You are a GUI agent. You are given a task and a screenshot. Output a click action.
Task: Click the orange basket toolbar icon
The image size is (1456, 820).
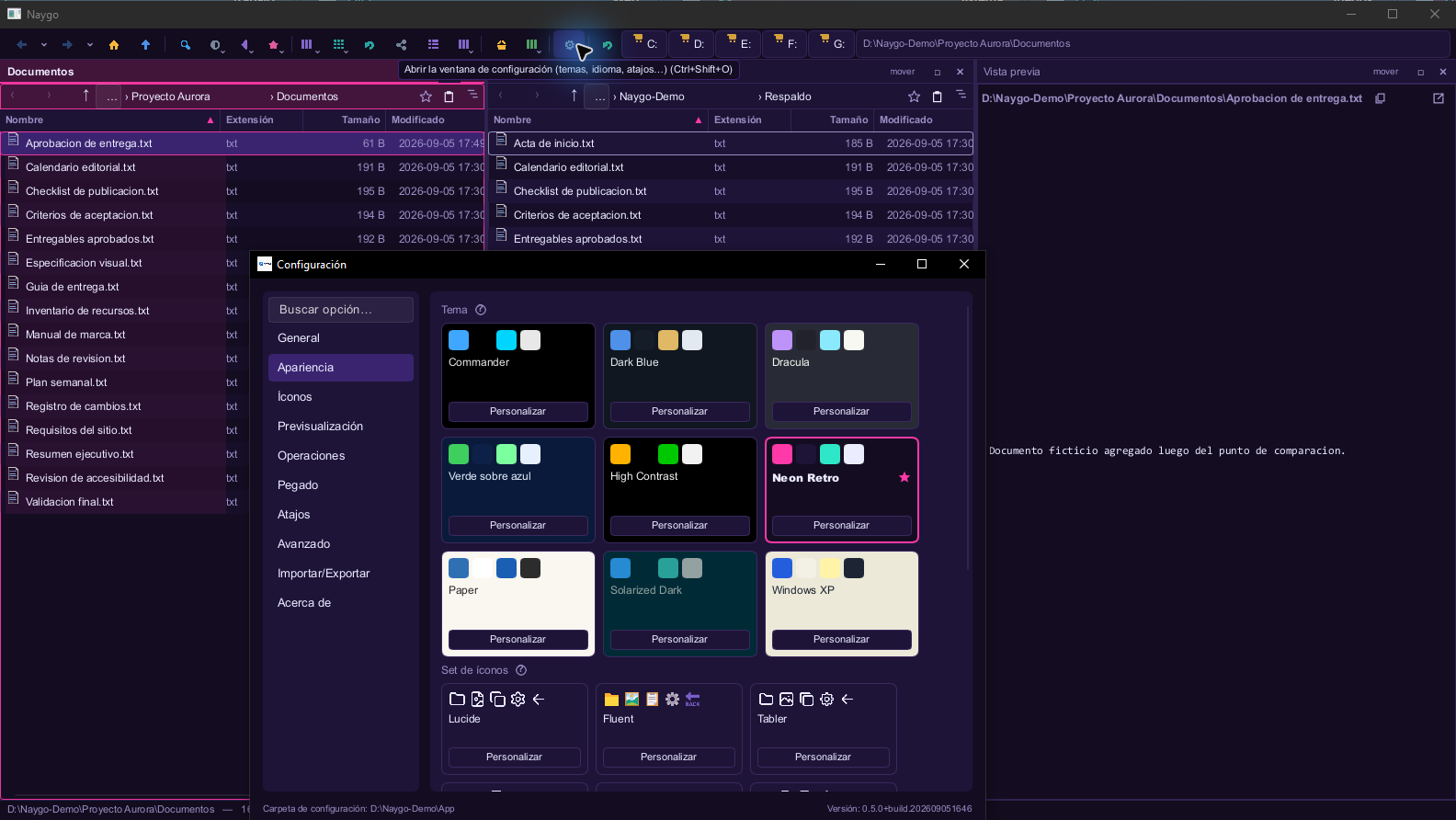501,44
